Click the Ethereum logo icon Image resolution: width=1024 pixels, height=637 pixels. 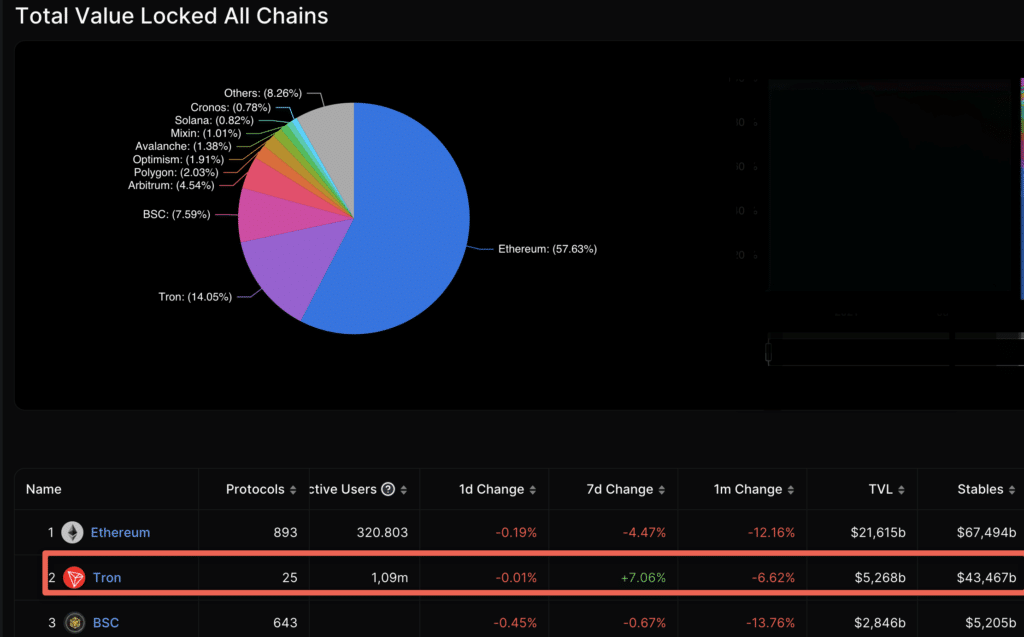click(72, 532)
